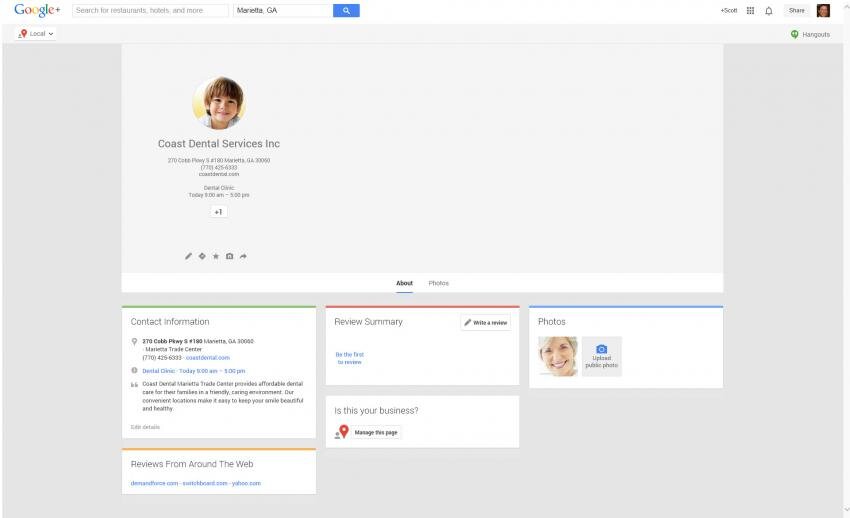
Task: Click Be the first to review link
Action: point(350,358)
